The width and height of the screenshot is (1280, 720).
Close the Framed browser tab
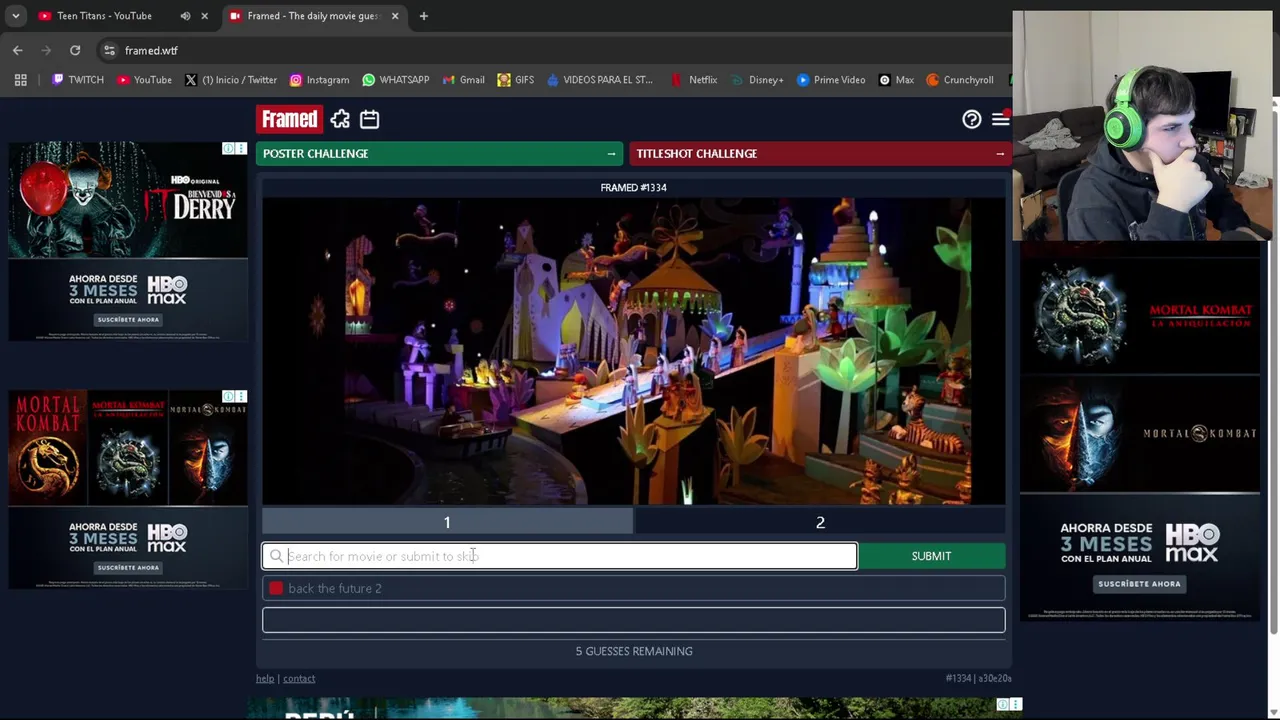coord(395,16)
